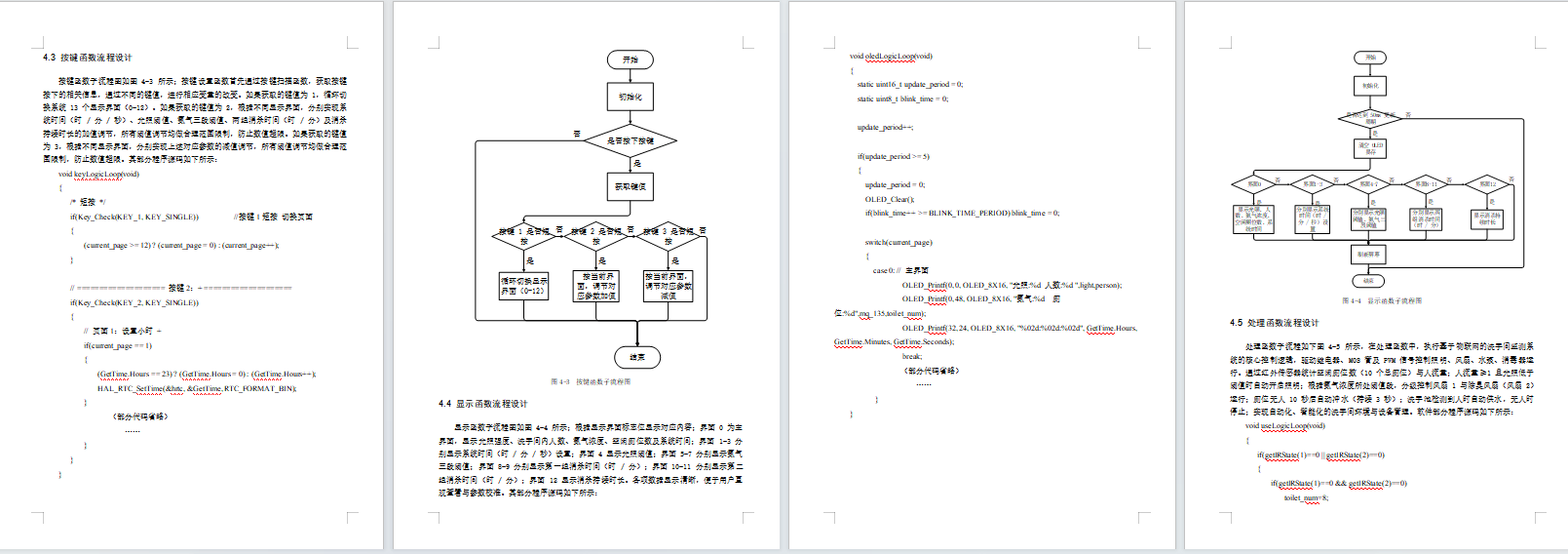
Task: Click the heading '4.4 显示函数流程设计'
Action: point(483,403)
